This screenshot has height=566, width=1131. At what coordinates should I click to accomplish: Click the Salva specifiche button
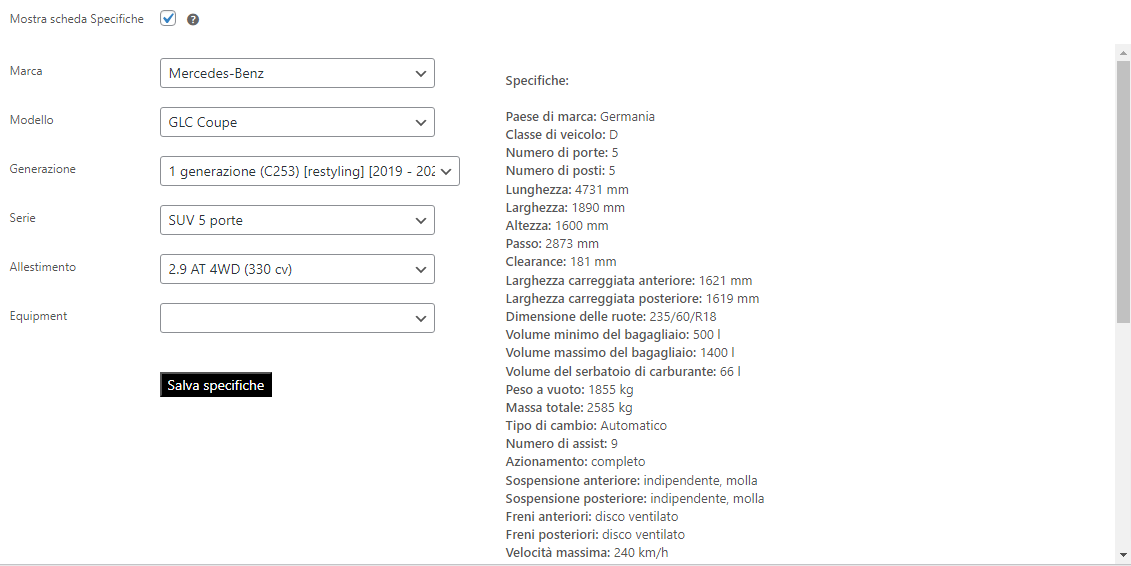[216, 385]
